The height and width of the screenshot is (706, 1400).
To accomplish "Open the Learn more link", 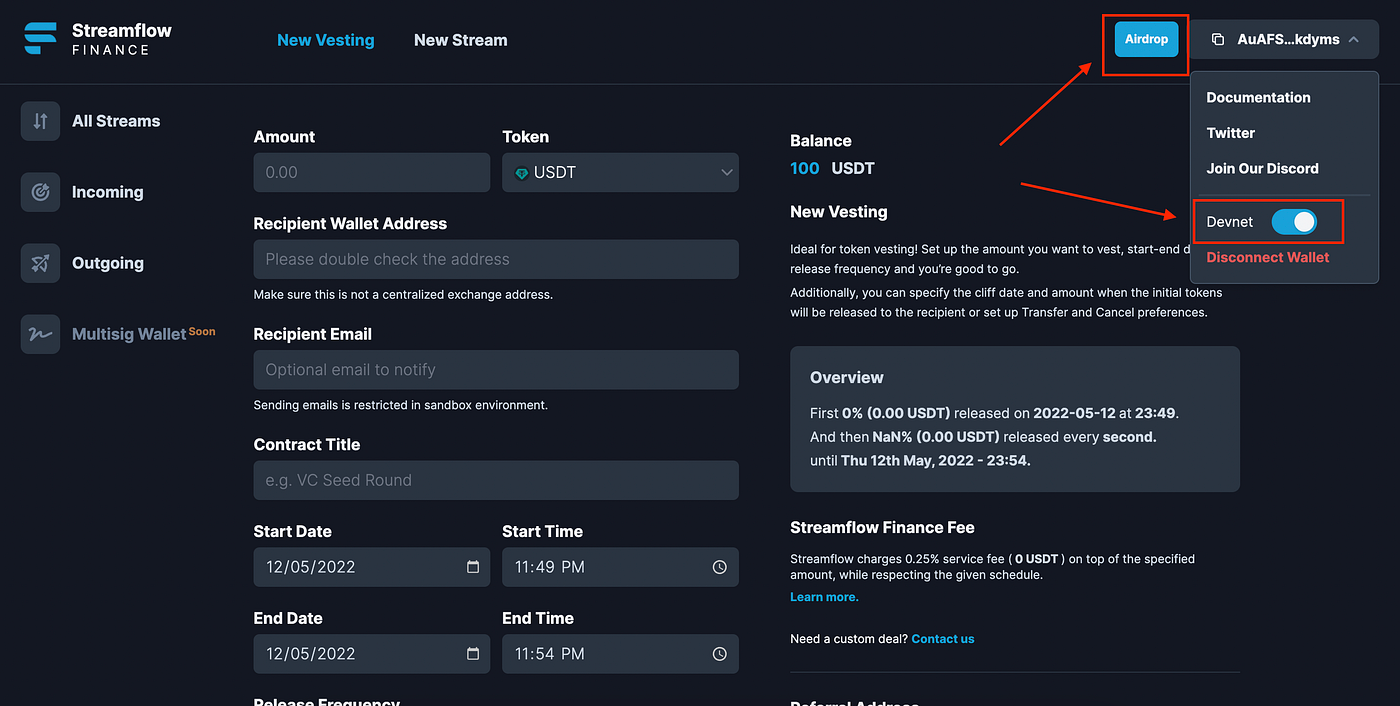I will click(x=824, y=597).
